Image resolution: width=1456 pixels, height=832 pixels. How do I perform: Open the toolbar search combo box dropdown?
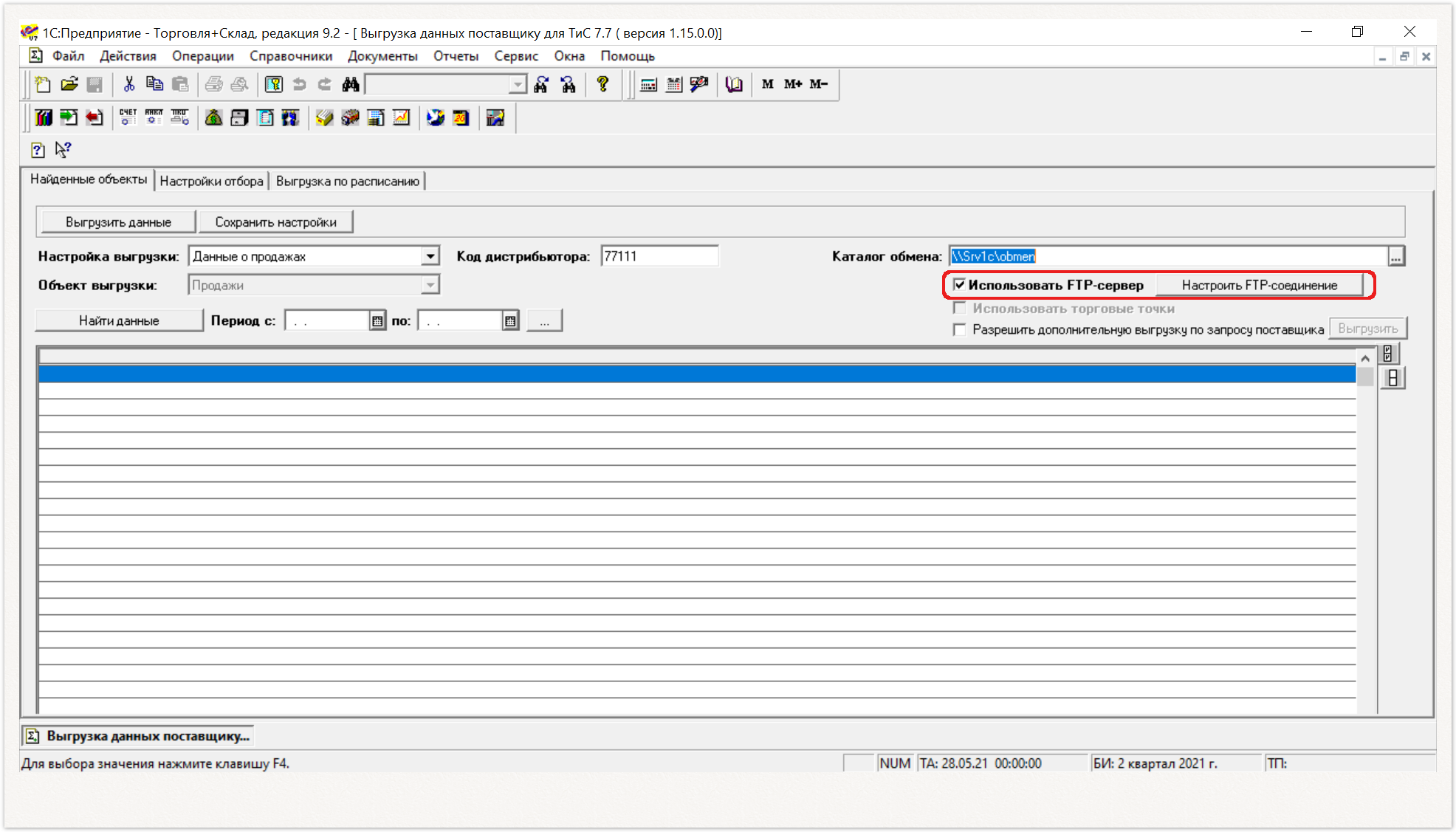coord(518,85)
